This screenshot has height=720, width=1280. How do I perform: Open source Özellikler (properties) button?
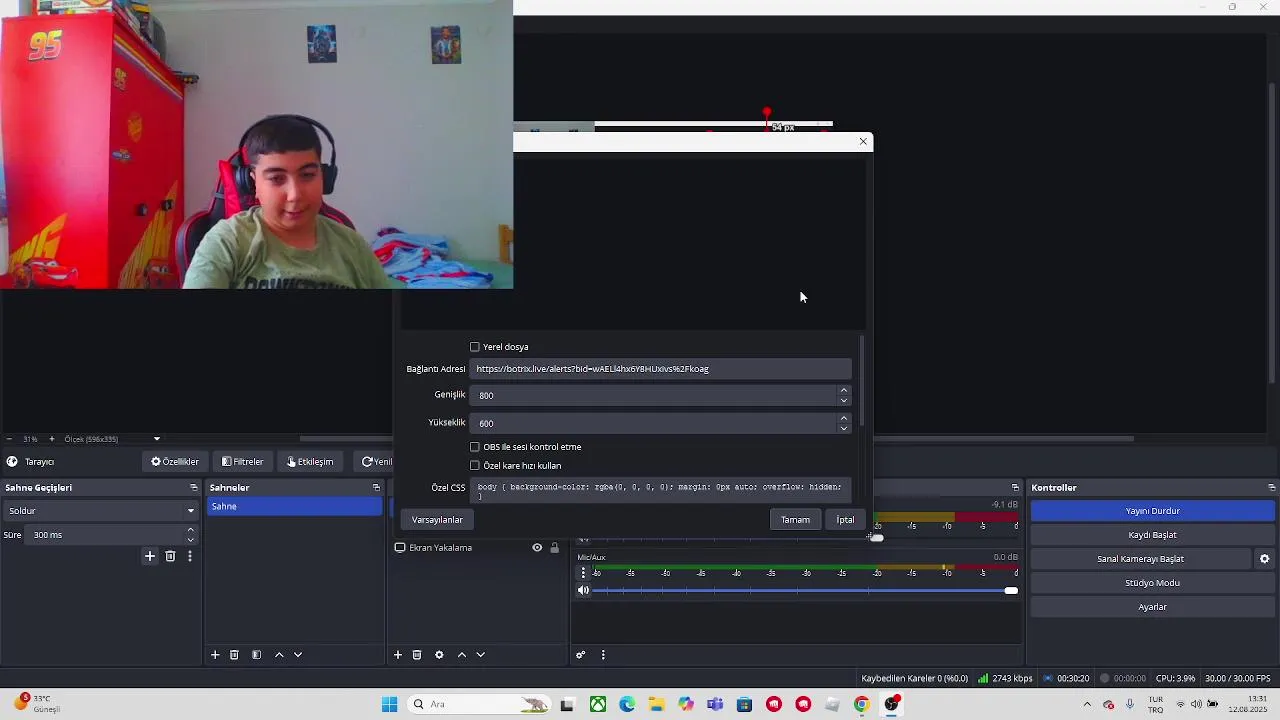tap(175, 462)
